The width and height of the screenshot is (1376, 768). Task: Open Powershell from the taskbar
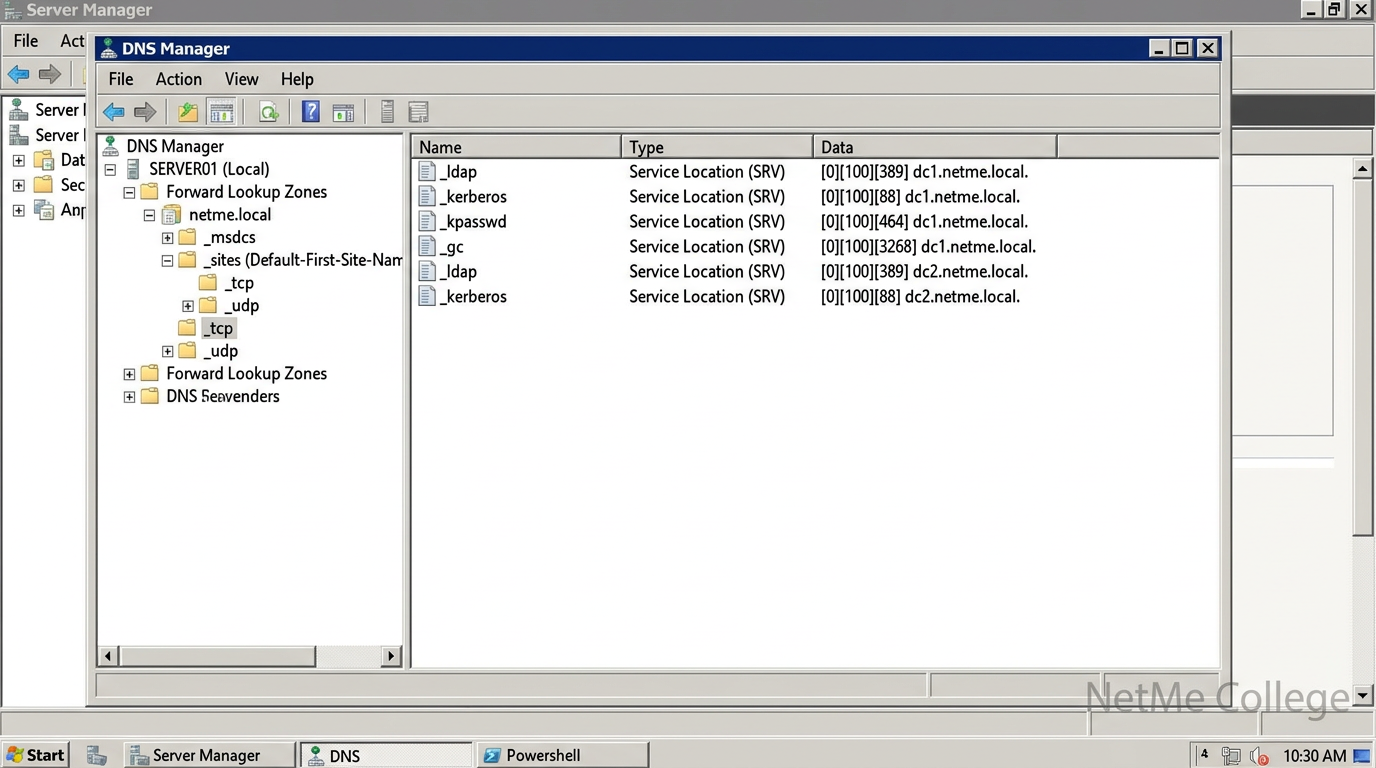point(563,755)
